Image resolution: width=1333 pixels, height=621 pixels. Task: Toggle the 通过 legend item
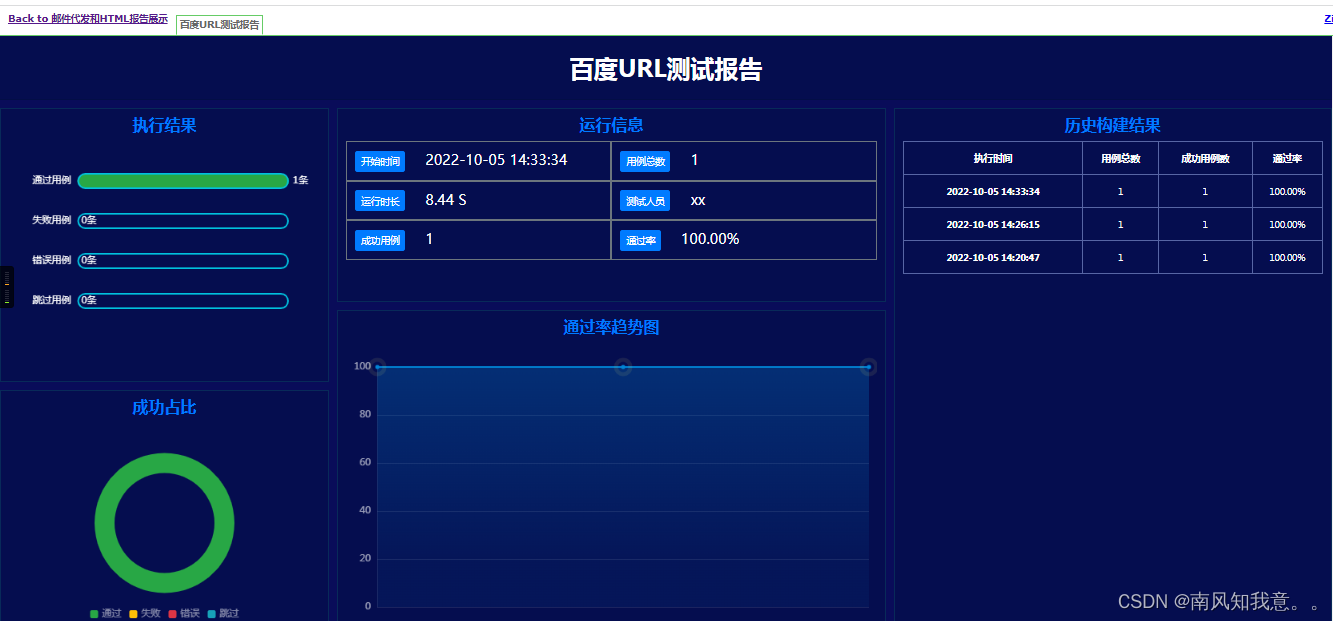[x=105, y=613]
